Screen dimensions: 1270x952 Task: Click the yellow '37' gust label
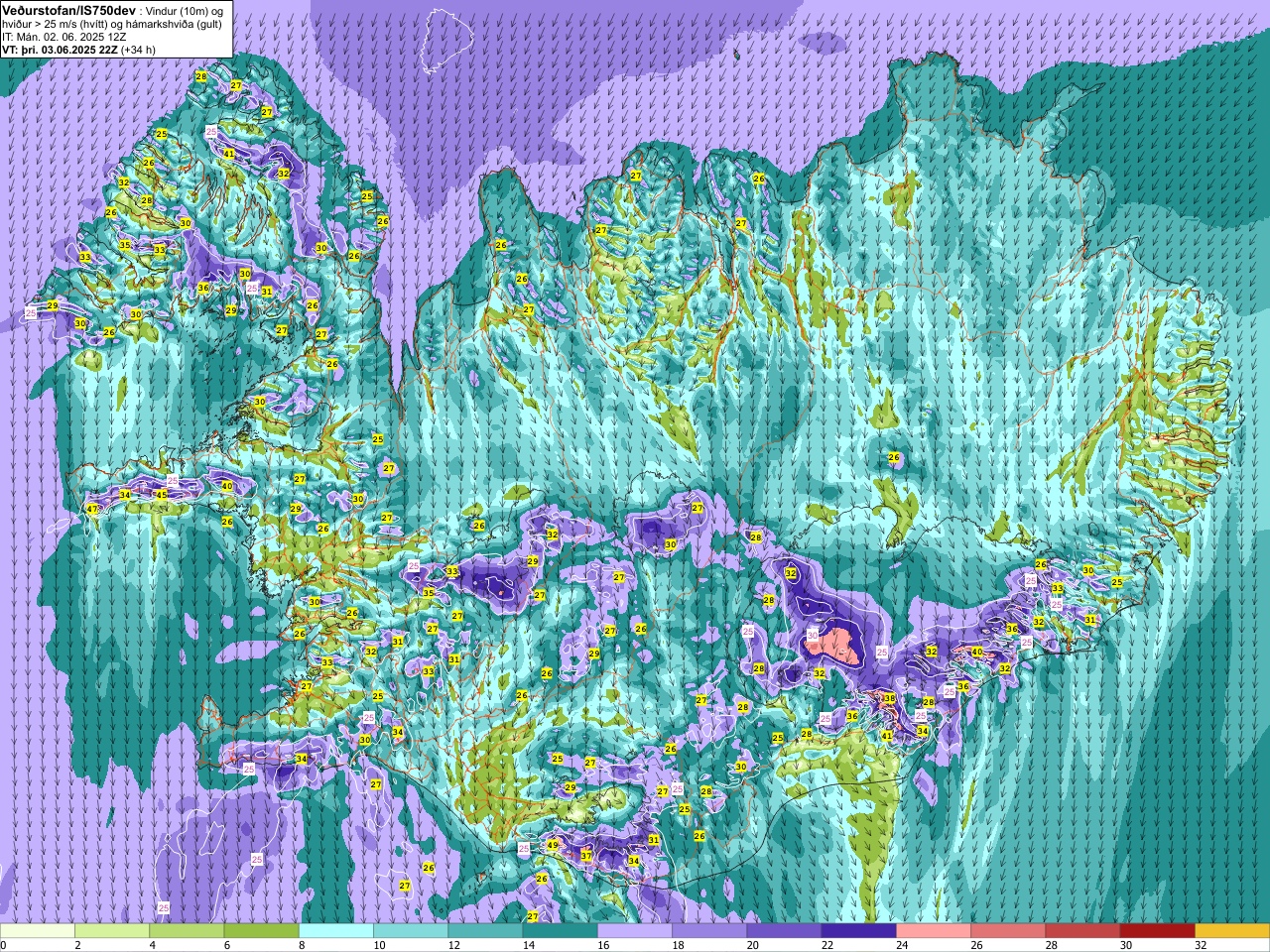(586, 856)
